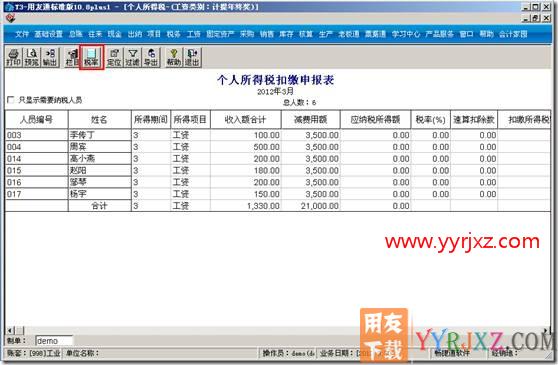Open the 项目 menu
Image resolution: width=558 pixels, height=365 pixels.
154,34
